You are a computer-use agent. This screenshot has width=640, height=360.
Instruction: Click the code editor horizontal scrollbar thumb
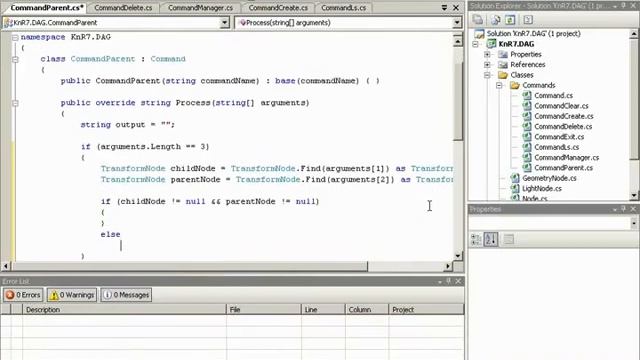(190, 266)
